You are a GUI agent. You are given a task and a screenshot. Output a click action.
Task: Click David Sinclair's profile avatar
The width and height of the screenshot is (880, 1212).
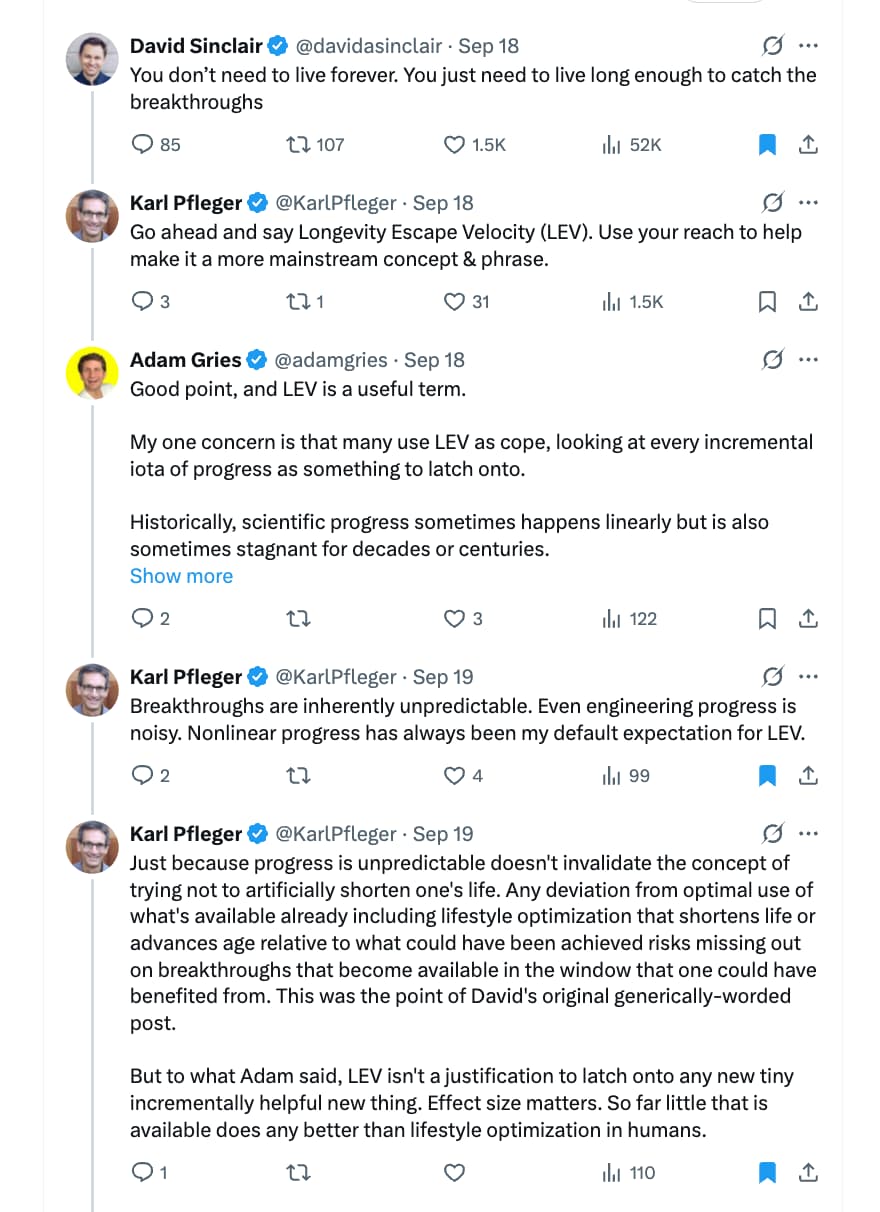coord(92,59)
